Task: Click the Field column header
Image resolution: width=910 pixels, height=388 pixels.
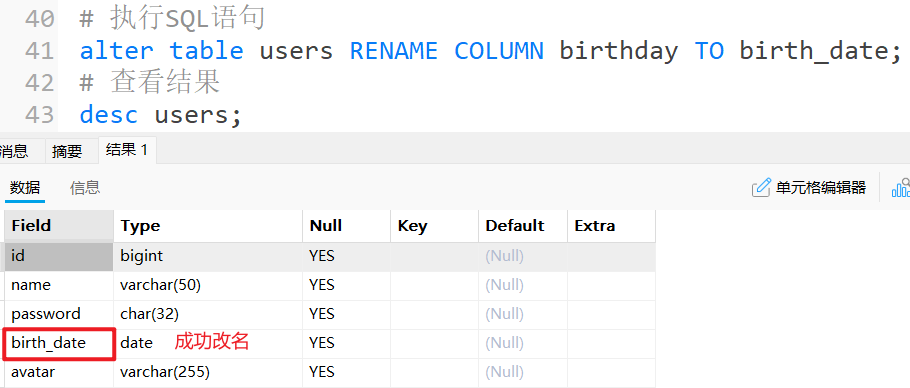Action: pos(59,226)
